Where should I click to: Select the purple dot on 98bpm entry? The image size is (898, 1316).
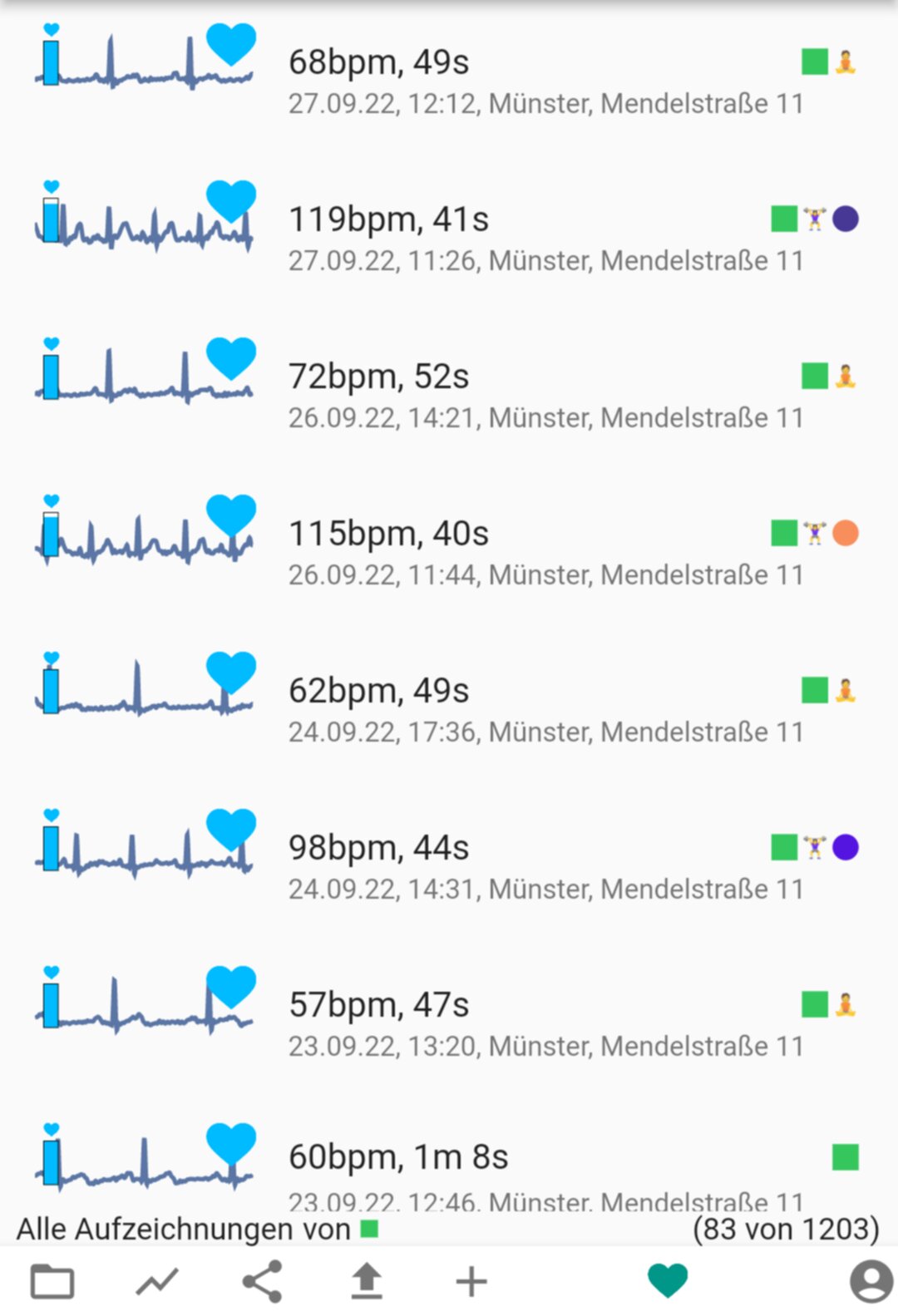[846, 847]
